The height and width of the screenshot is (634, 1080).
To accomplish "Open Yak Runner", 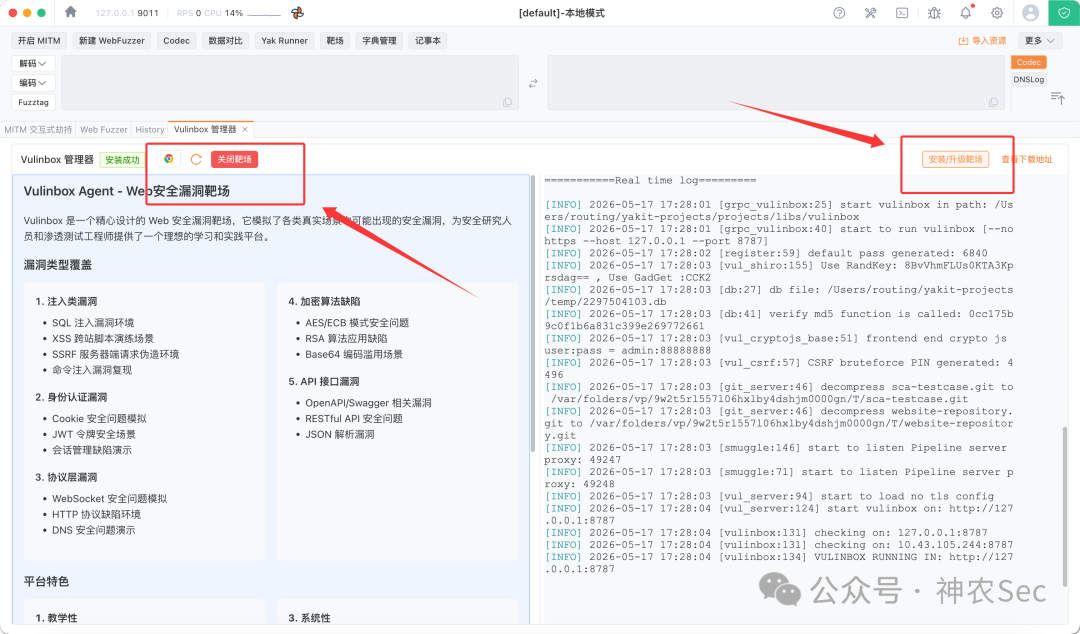I will pyautogui.click(x=284, y=41).
